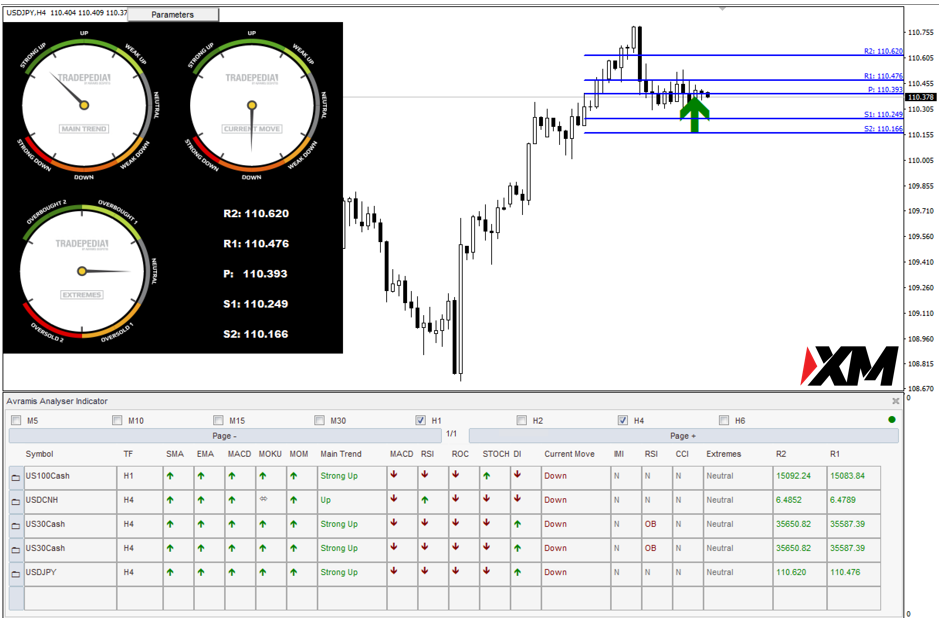948x630 pixels.
Task: Open chart icon for US100Cash row
Action: [x=16, y=478]
